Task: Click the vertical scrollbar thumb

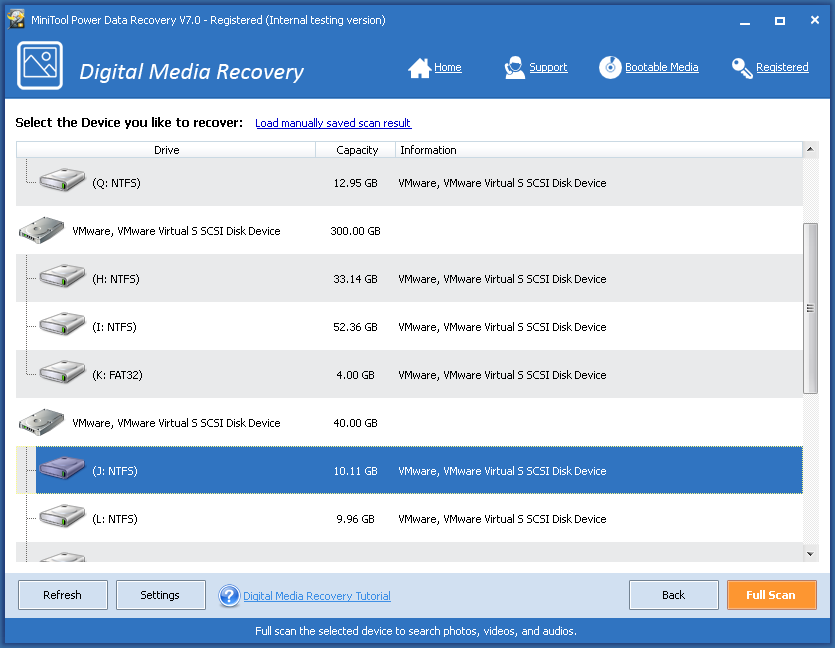Action: [810, 308]
